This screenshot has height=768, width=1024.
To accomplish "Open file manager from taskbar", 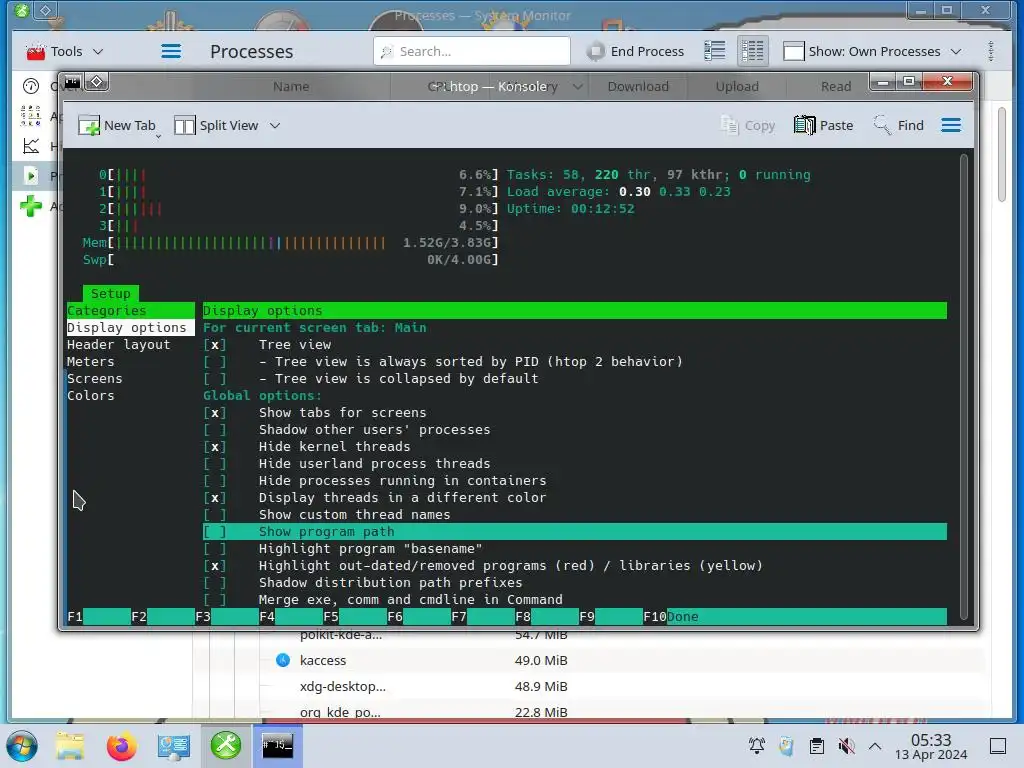I will 70,746.
